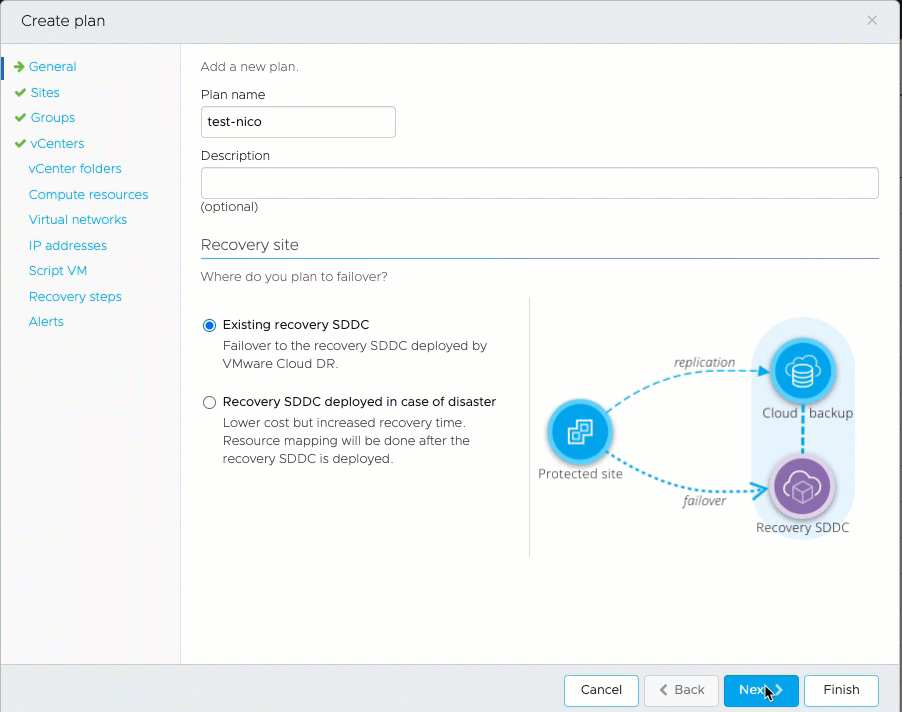Navigate to IP addresses step
Viewport: 902px width, 712px height.
pyautogui.click(x=68, y=246)
